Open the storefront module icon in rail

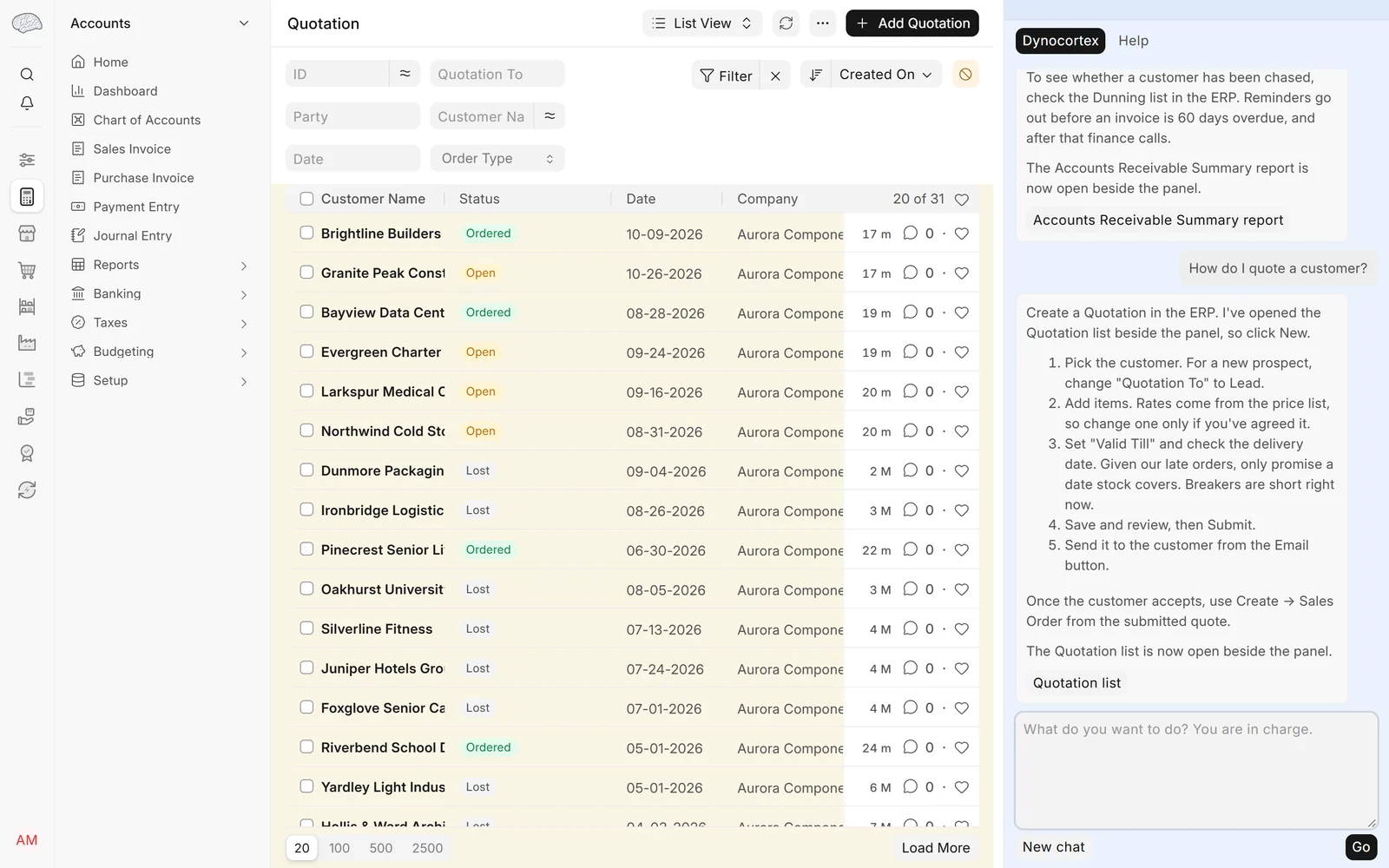[27, 233]
